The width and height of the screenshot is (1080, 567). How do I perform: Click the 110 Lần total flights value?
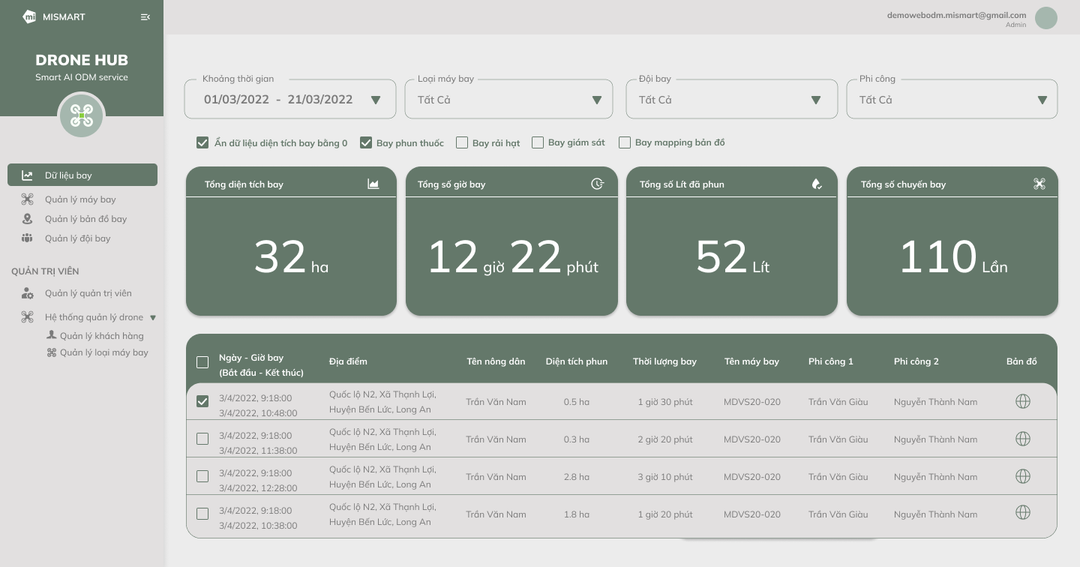coord(953,257)
